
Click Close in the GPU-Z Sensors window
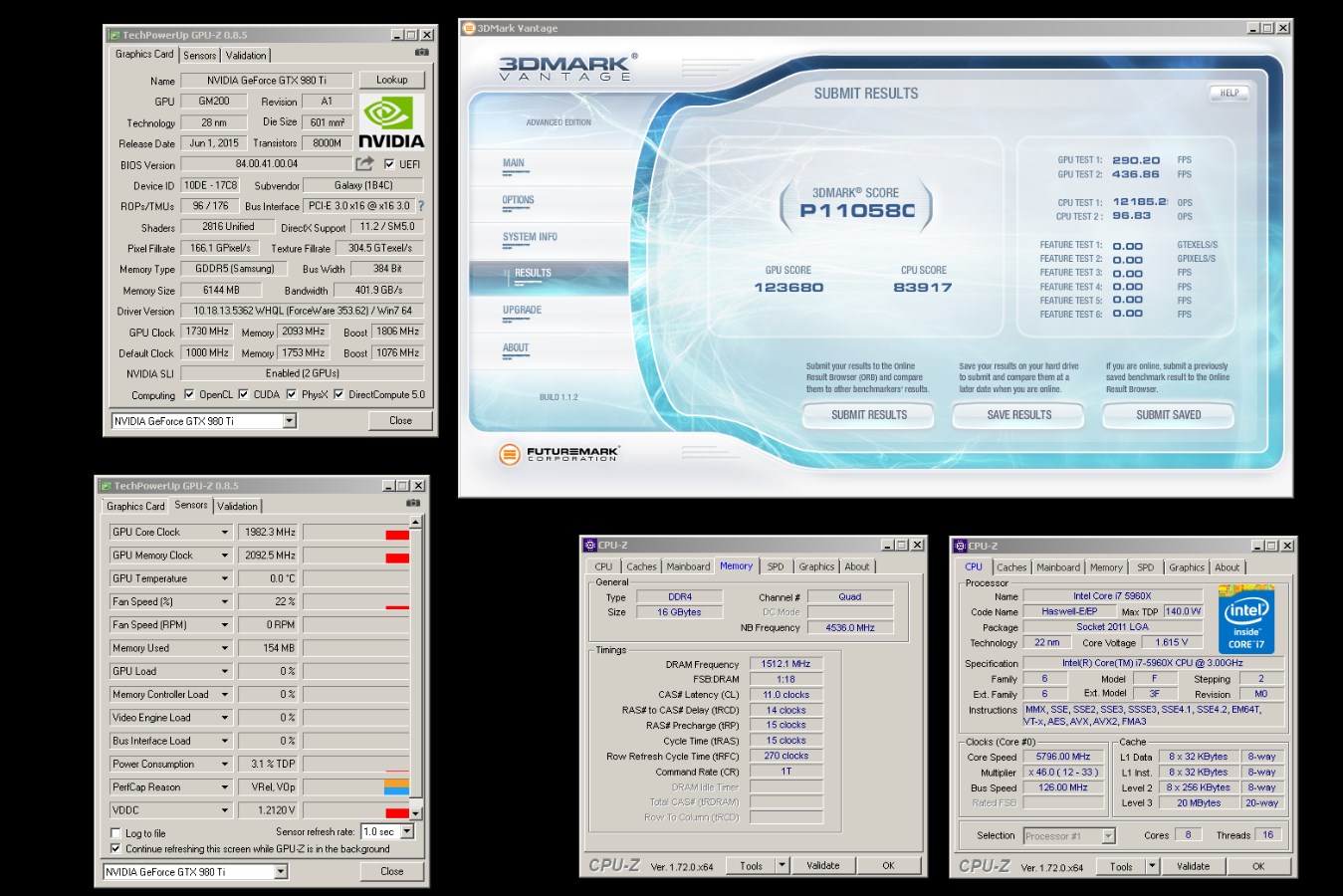[392, 871]
